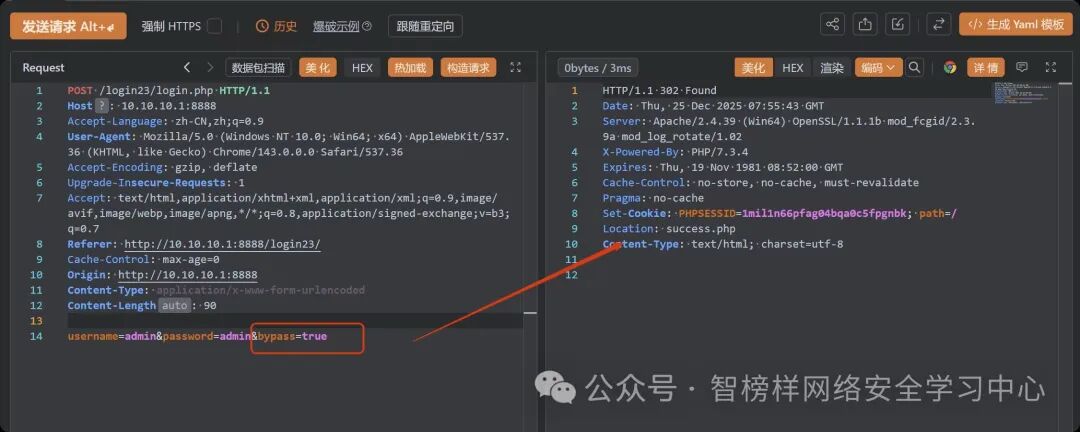Select 美化 view in the Request panel

pos(318,68)
